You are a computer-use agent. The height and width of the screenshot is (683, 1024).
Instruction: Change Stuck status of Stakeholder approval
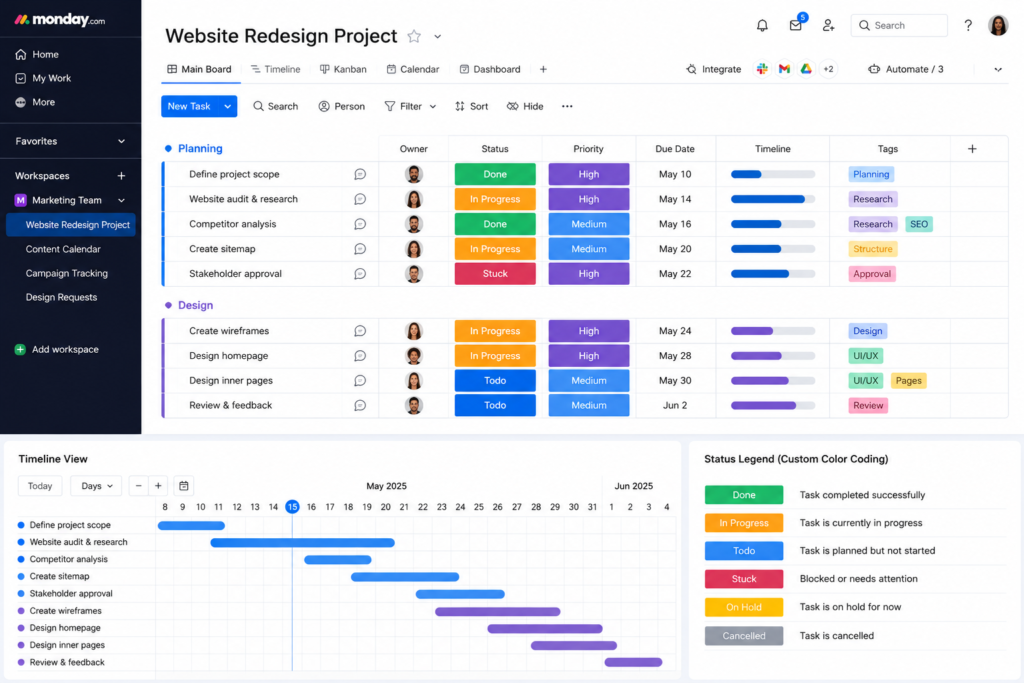[495, 274]
